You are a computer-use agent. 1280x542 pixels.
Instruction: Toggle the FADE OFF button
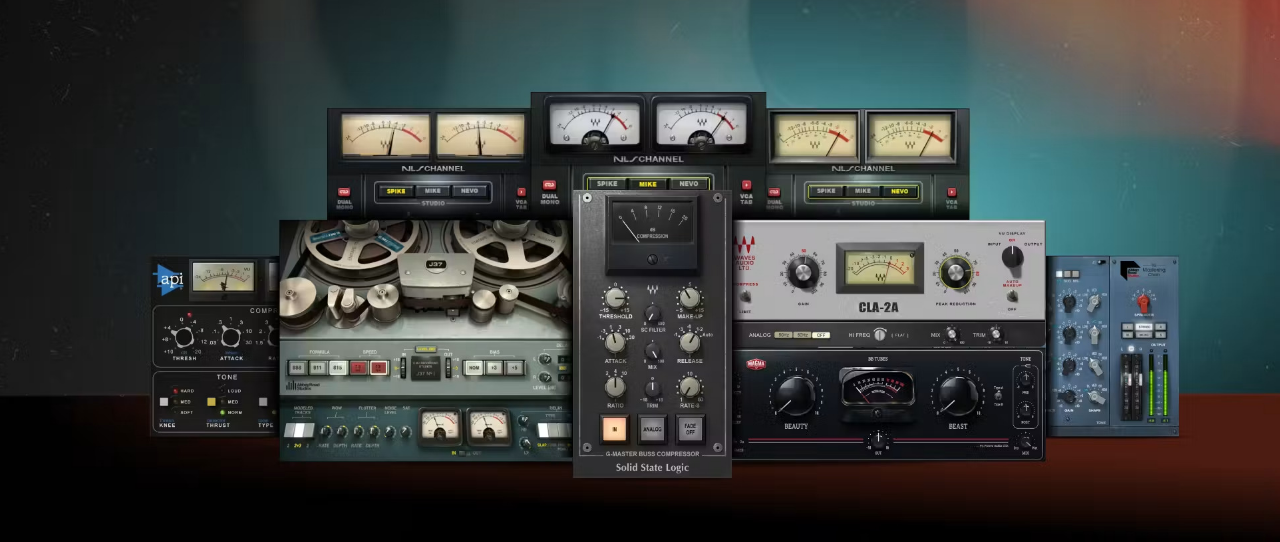coord(691,429)
